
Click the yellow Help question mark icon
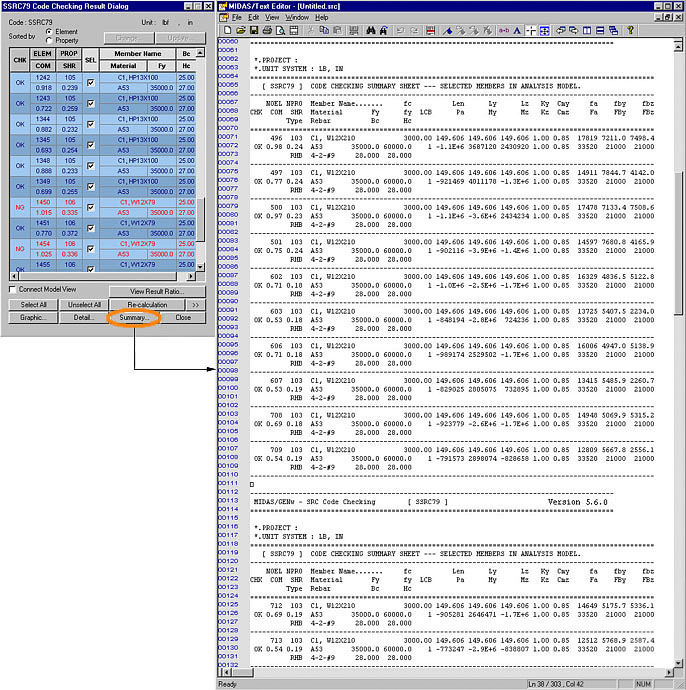click(x=630, y=31)
